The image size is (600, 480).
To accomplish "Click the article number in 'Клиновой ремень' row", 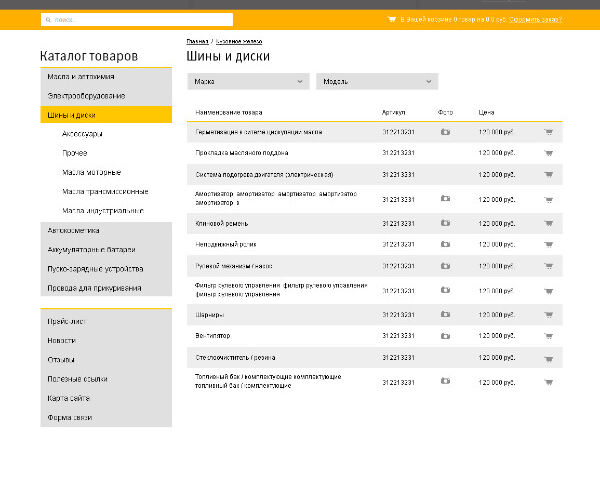I will [398, 224].
